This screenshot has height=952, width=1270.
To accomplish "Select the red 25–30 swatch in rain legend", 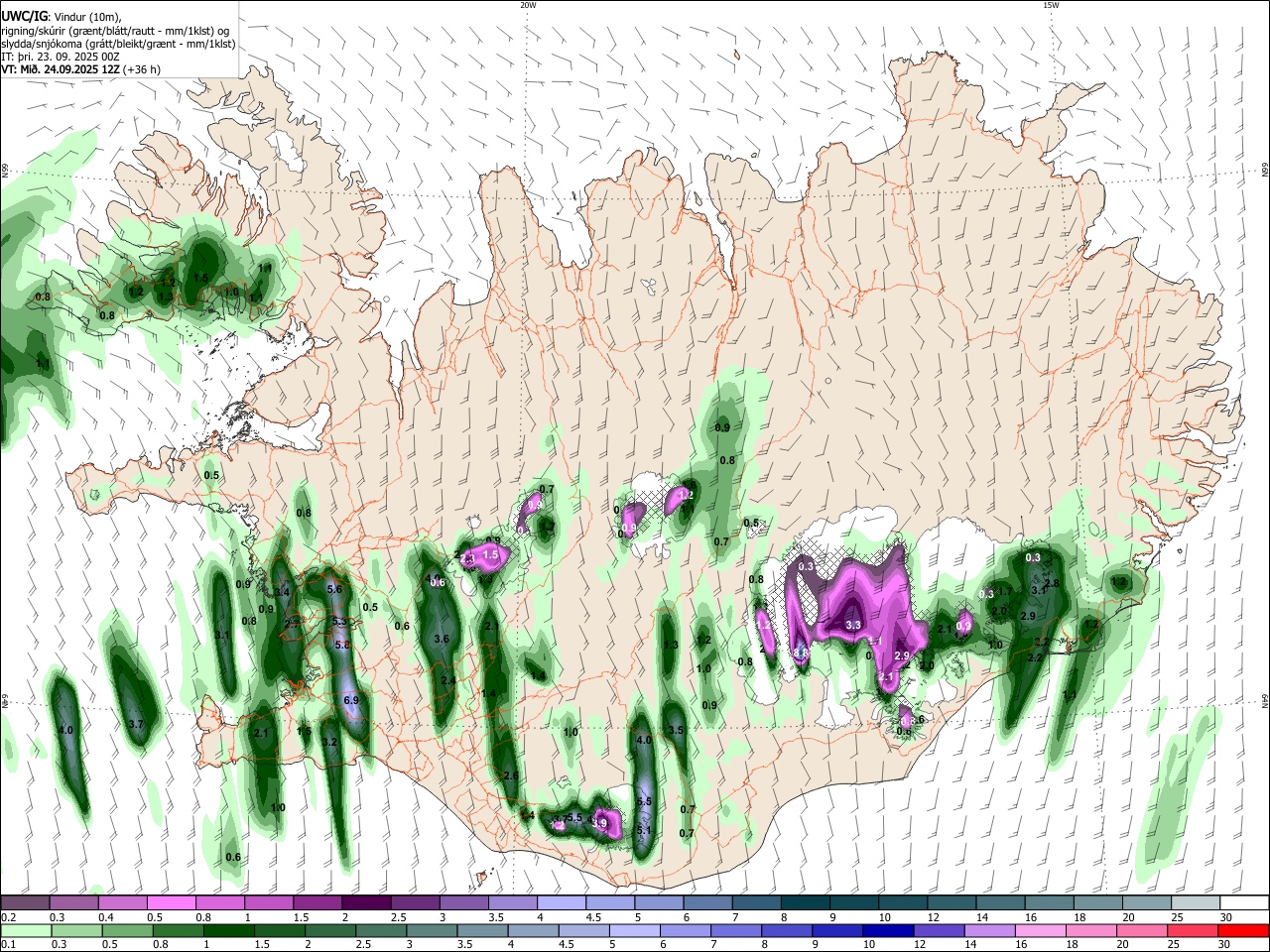I will click(x=1193, y=931).
